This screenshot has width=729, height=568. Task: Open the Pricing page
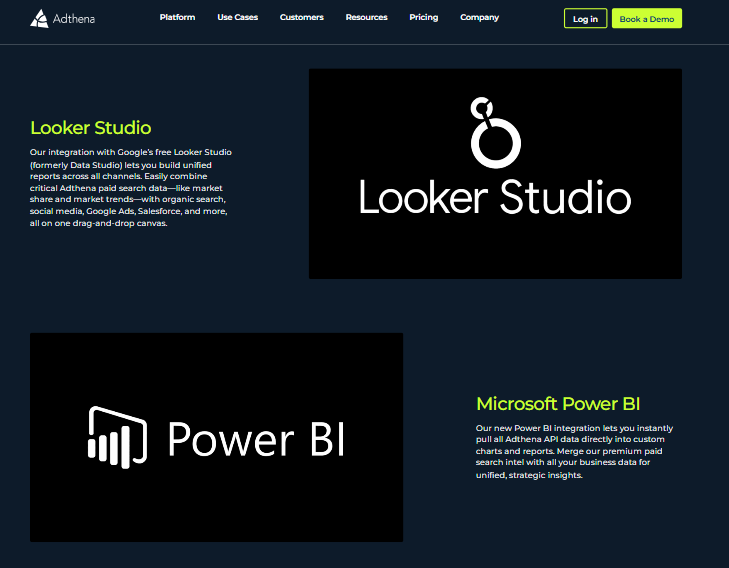(x=423, y=18)
